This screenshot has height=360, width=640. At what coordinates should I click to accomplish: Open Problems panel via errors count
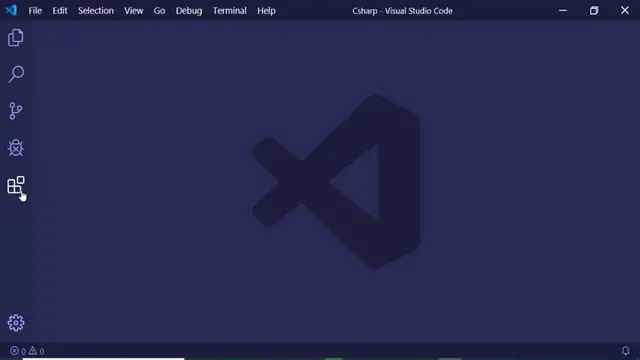[18, 351]
